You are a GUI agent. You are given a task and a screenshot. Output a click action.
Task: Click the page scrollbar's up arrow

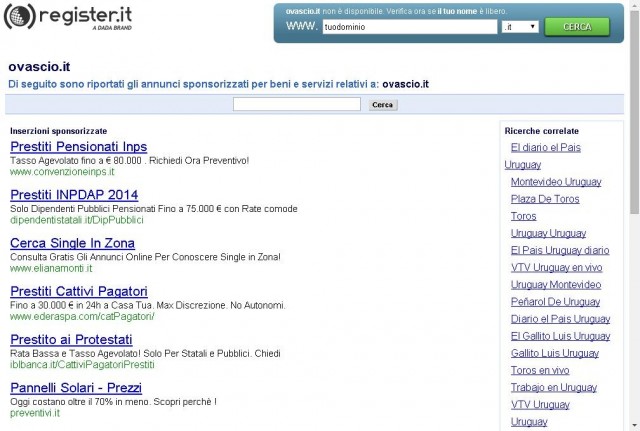[x=635, y=4]
